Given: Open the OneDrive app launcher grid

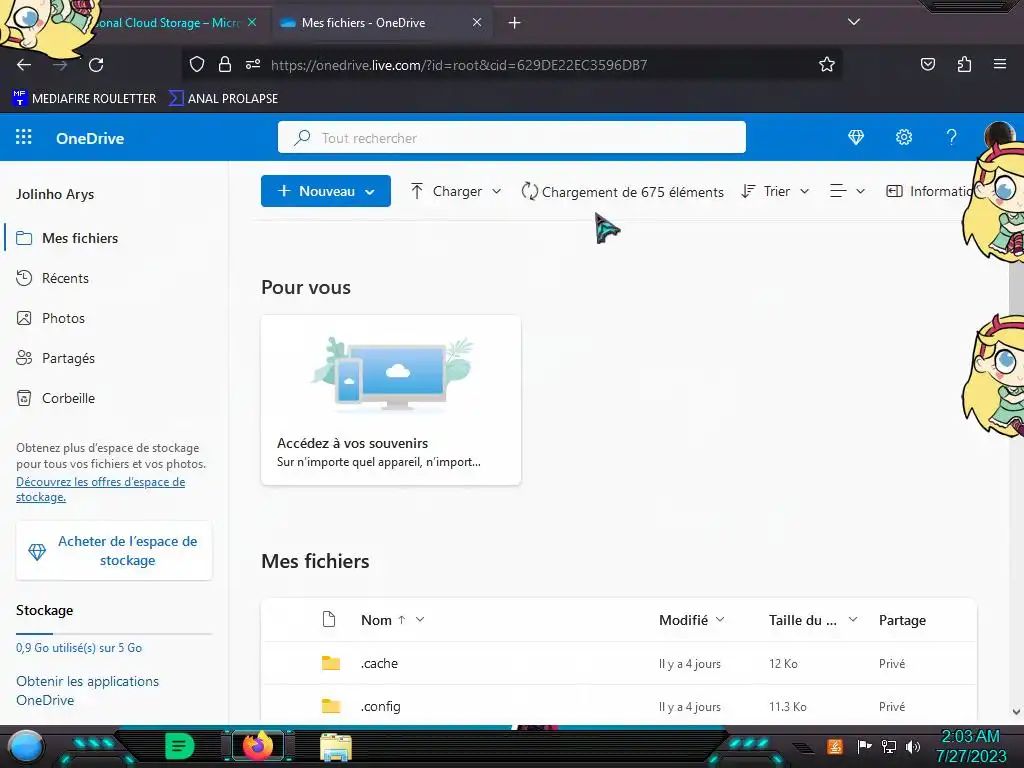Looking at the screenshot, I should pyautogui.click(x=24, y=137).
